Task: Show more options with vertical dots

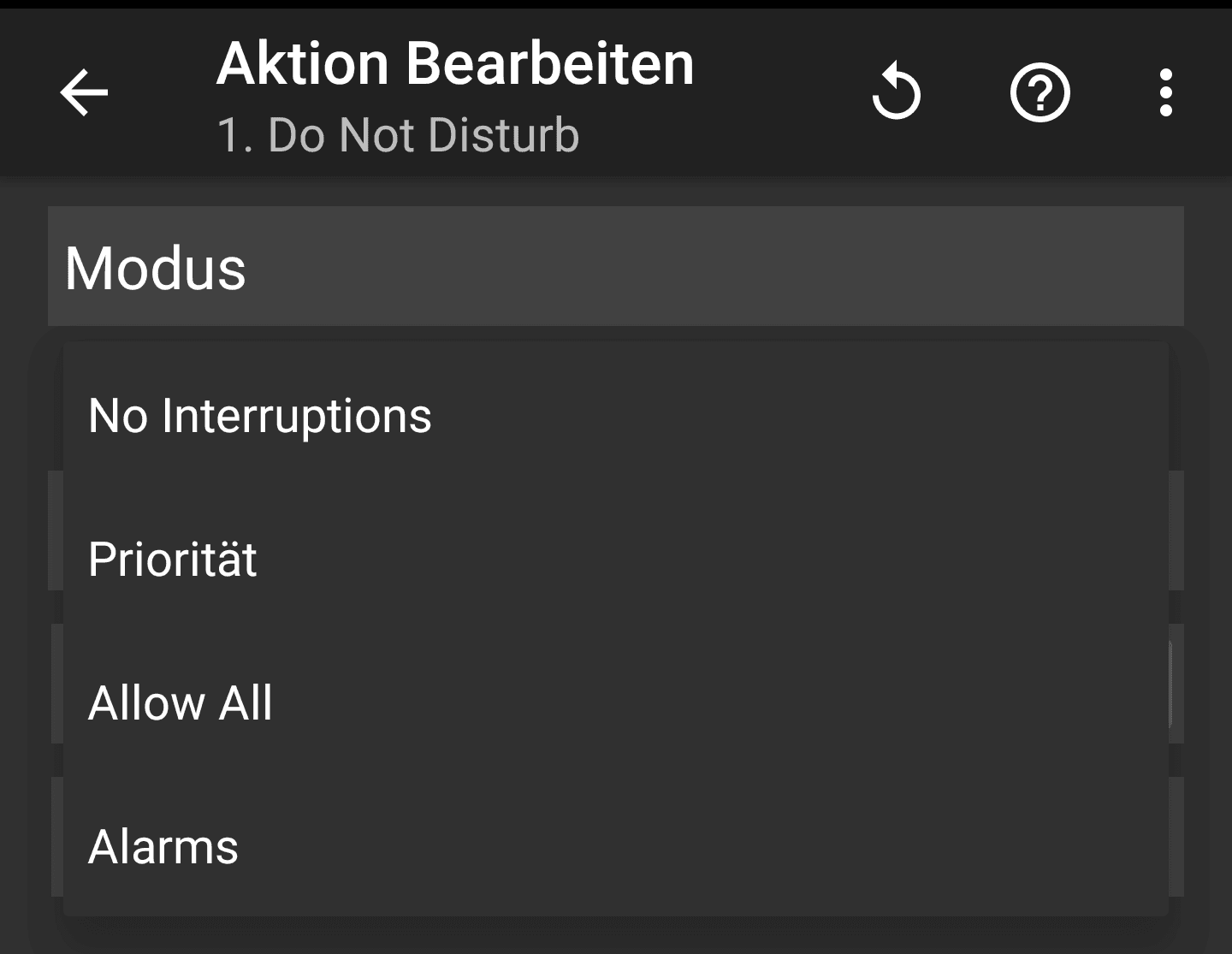Action: [1165, 92]
